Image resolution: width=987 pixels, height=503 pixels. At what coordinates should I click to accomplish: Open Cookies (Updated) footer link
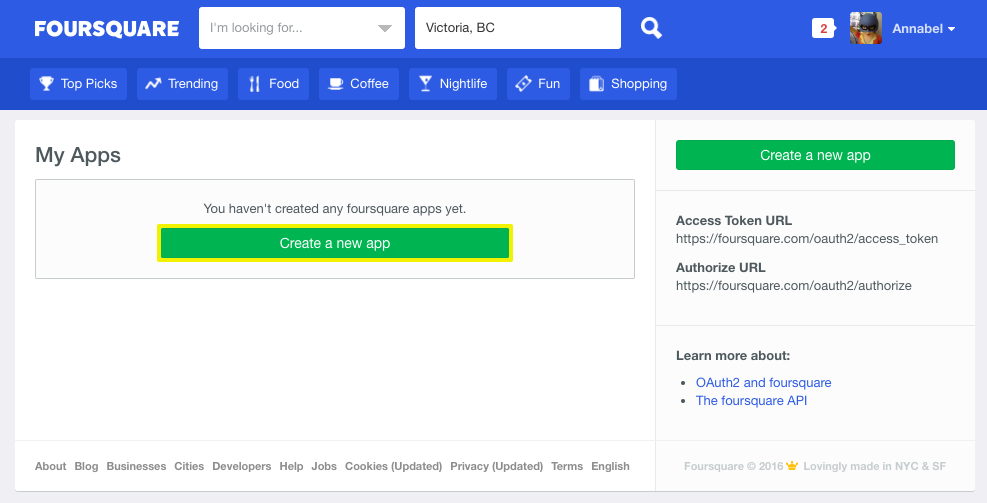(393, 466)
